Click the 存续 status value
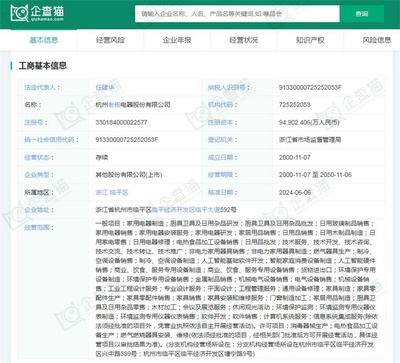Screen dimensions: 400x363 pyautogui.click(x=102, y=157)
